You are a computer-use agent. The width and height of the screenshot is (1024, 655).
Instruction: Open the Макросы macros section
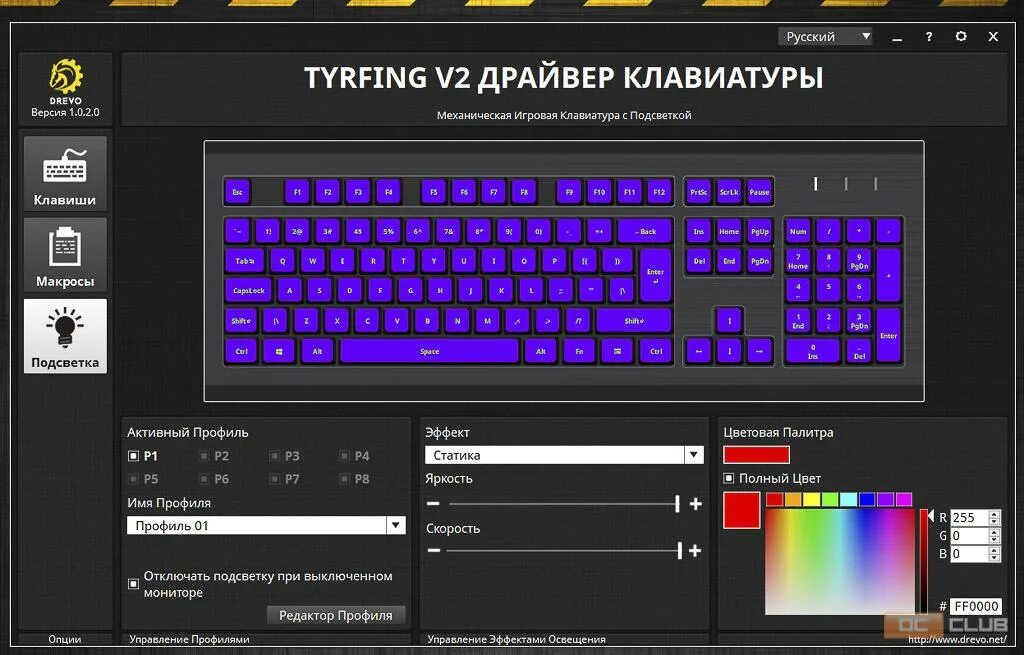click(65, 254)
